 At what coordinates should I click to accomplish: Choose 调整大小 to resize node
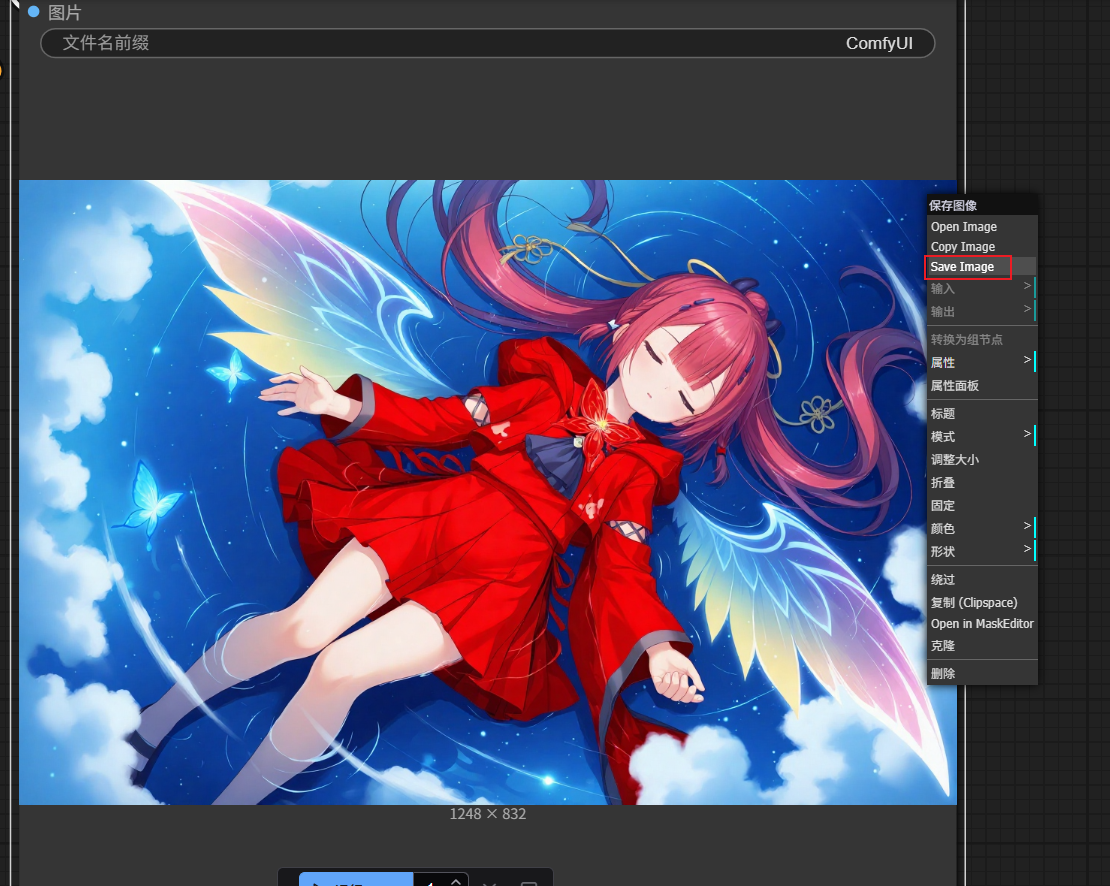(x=955, y=460)
